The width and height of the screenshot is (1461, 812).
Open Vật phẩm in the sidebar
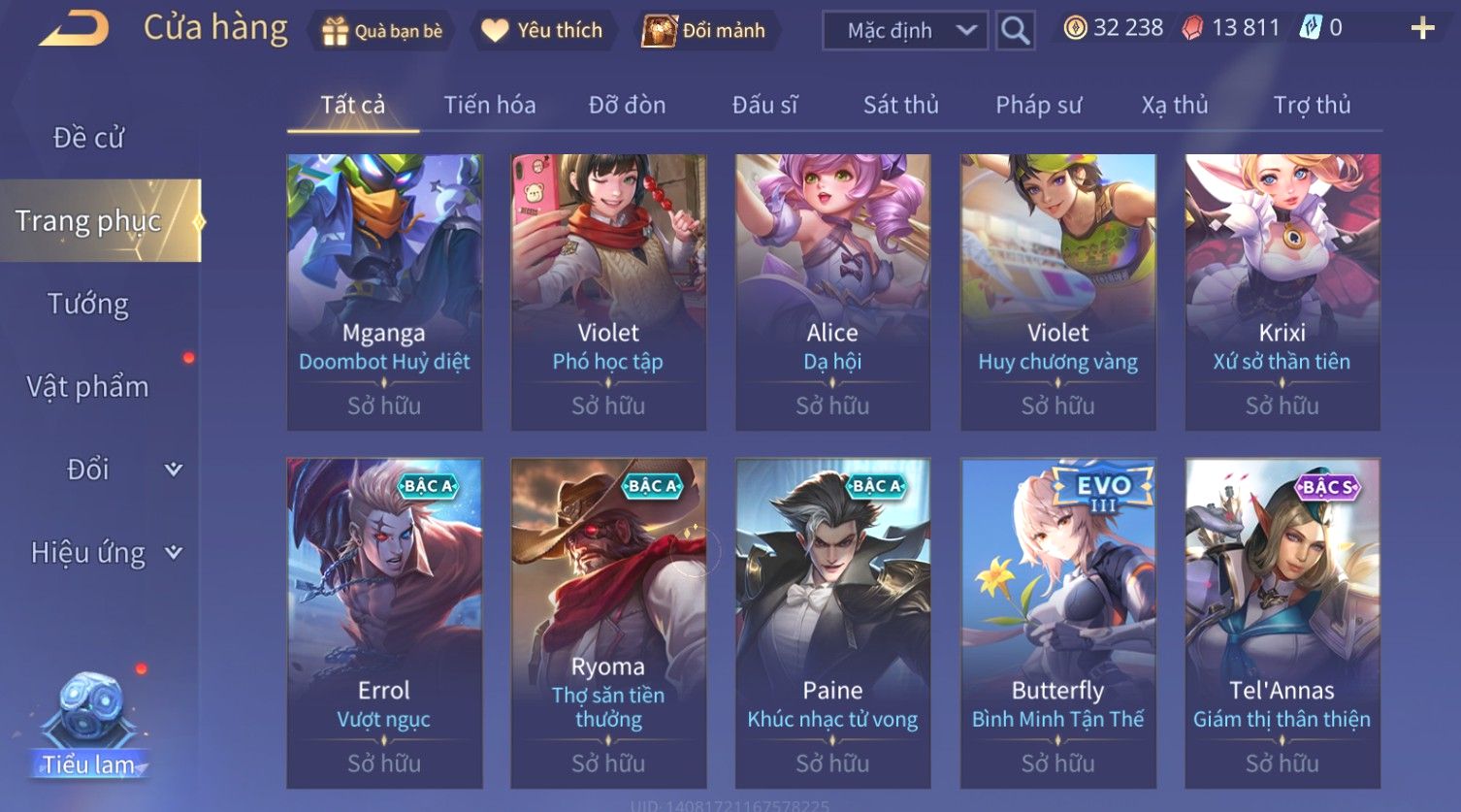pos(88,387)
